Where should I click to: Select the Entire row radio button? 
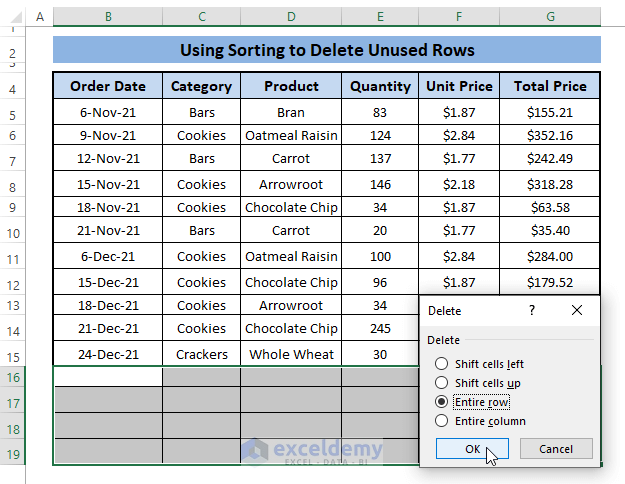click(442, 401)
